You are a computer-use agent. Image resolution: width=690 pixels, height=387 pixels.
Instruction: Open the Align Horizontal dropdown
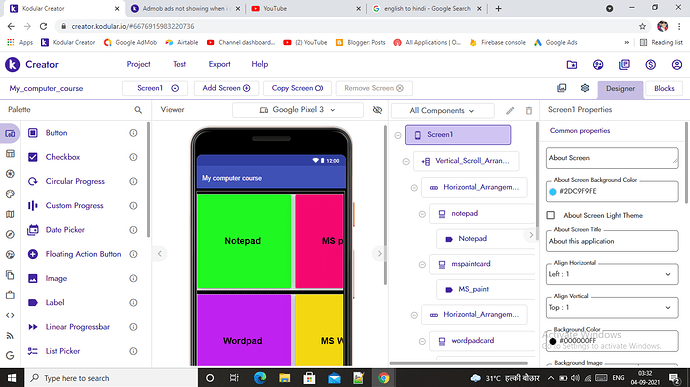point(612,274)
